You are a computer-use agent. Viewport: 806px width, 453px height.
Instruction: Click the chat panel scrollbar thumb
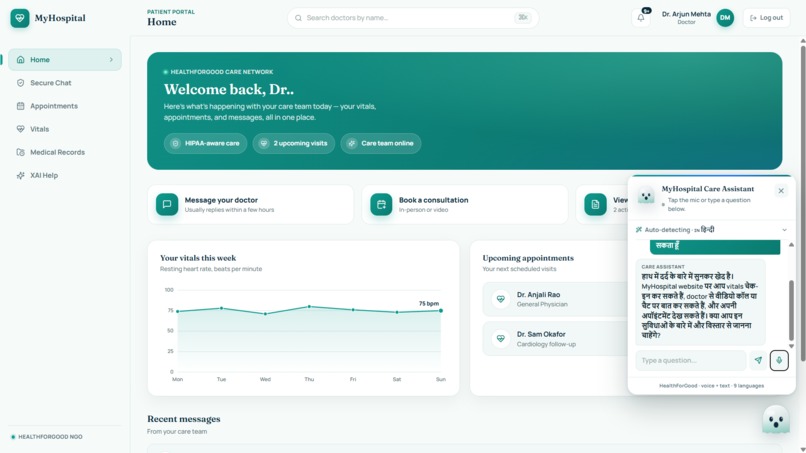click(x=791, y=310)
